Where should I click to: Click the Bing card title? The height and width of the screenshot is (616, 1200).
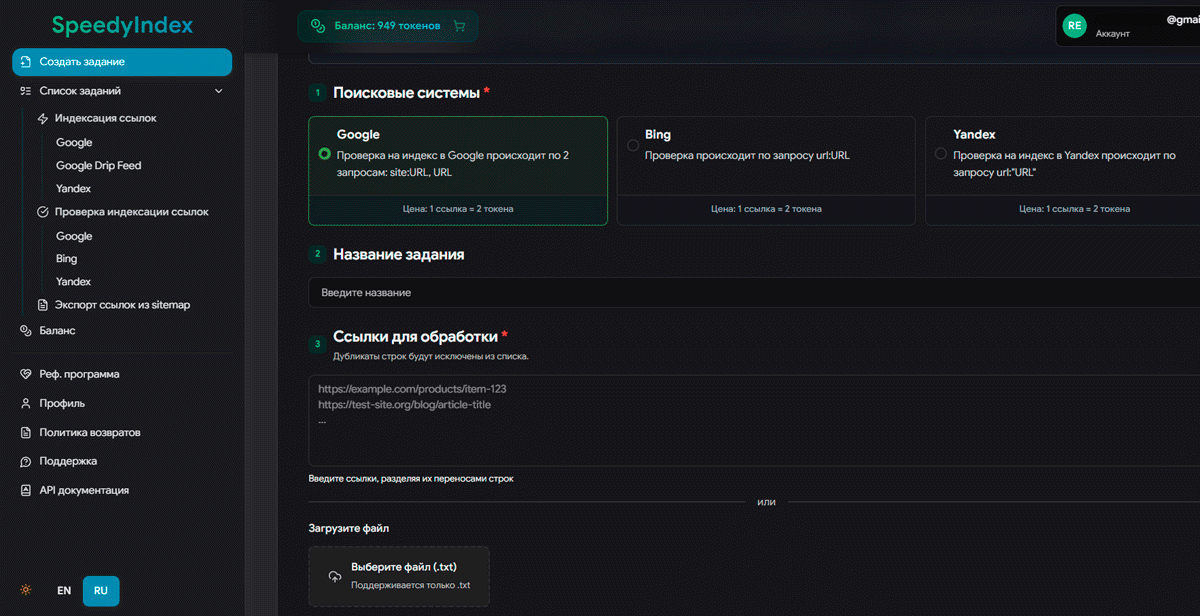click(658, 134)
